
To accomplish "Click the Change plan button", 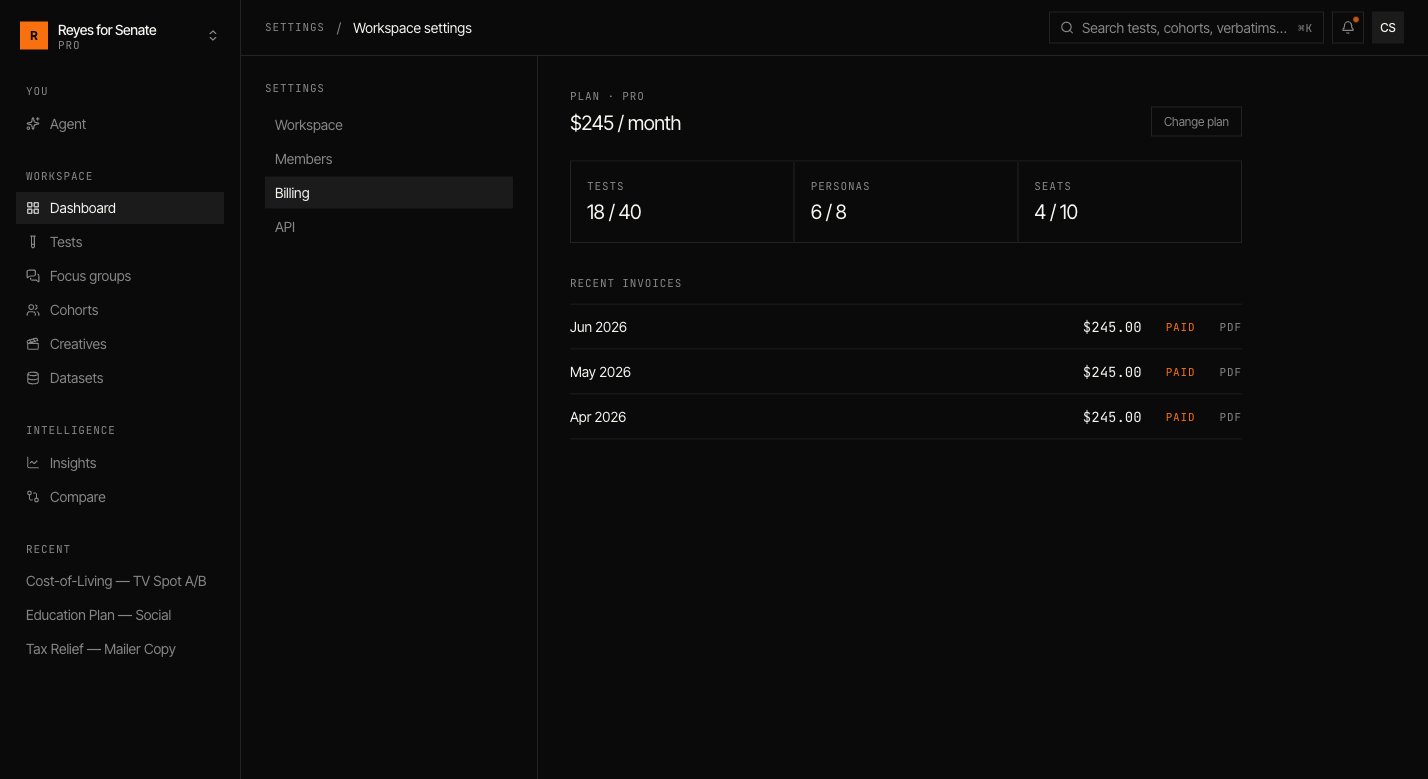I will coord(1196,122).
